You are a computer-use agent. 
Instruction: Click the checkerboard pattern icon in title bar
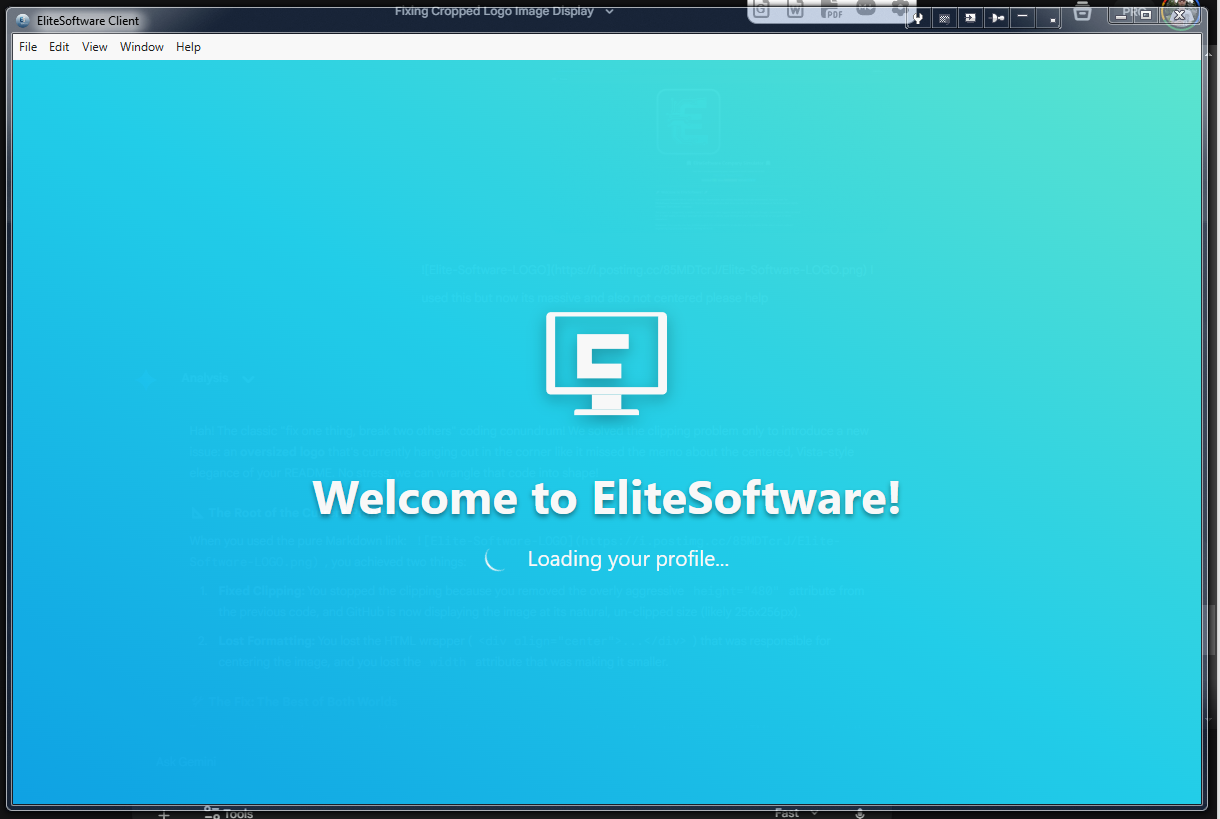pos(944,18)
